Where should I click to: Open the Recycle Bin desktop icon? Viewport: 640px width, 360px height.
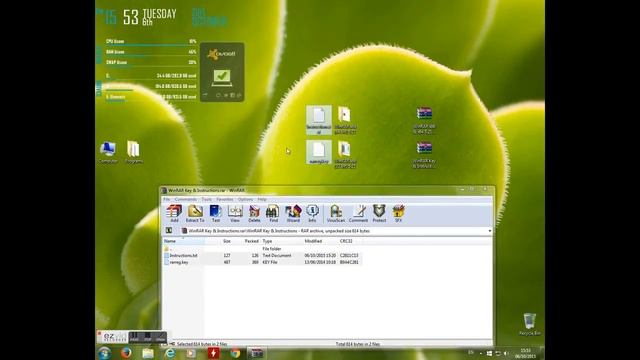point(530,324)
